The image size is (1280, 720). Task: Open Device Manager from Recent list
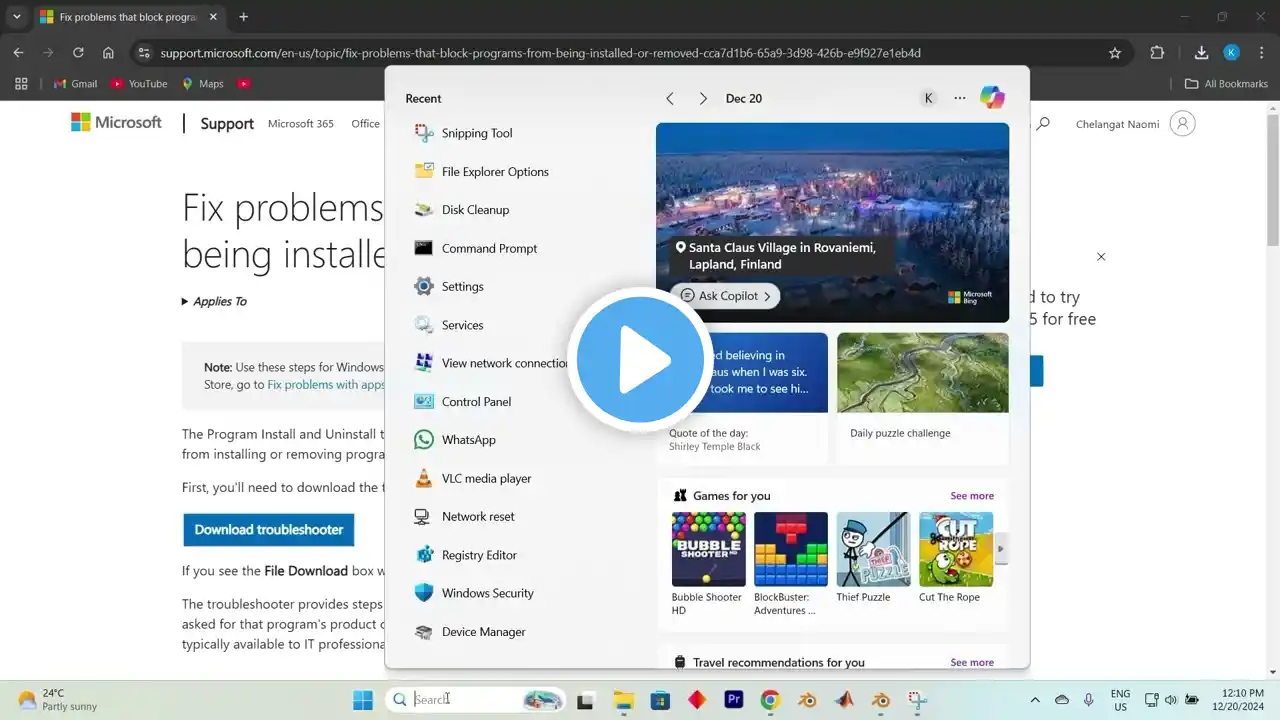click(x=469, y=632)
